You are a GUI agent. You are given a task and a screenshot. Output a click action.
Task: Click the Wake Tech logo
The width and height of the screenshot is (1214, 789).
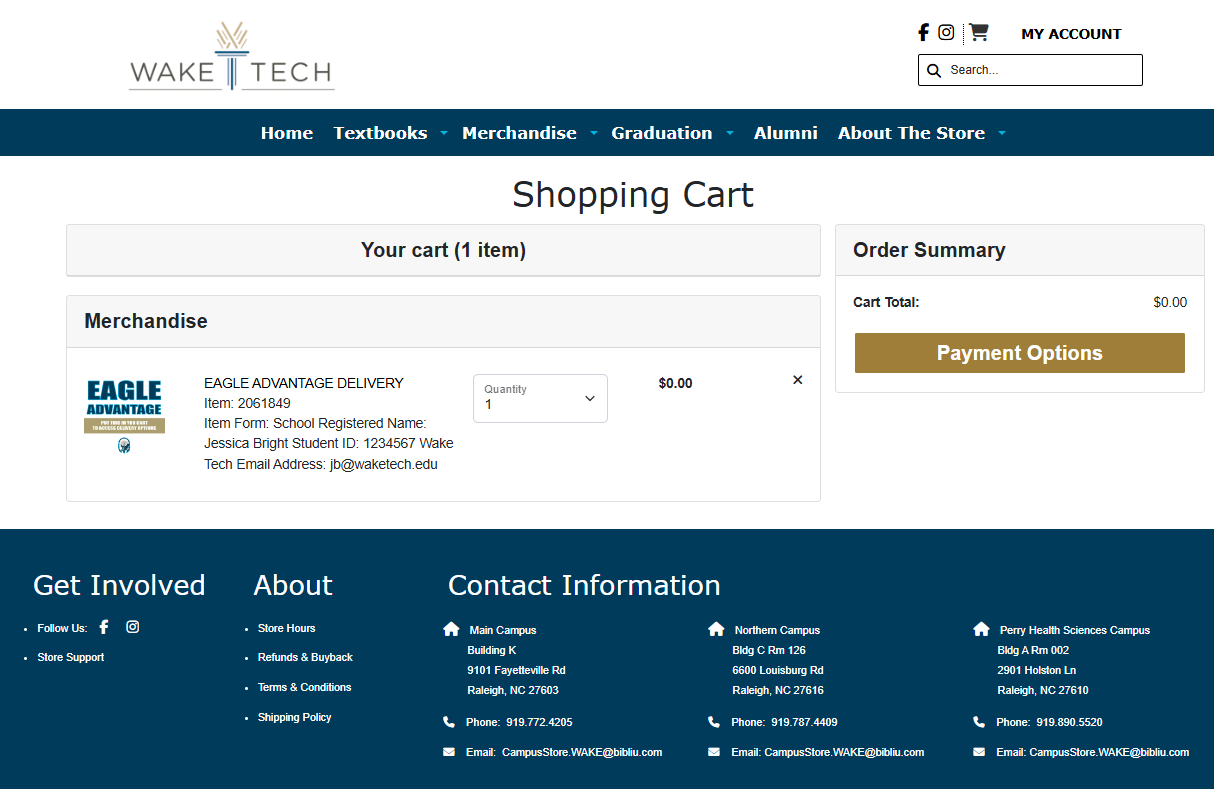tap(232, 58)
